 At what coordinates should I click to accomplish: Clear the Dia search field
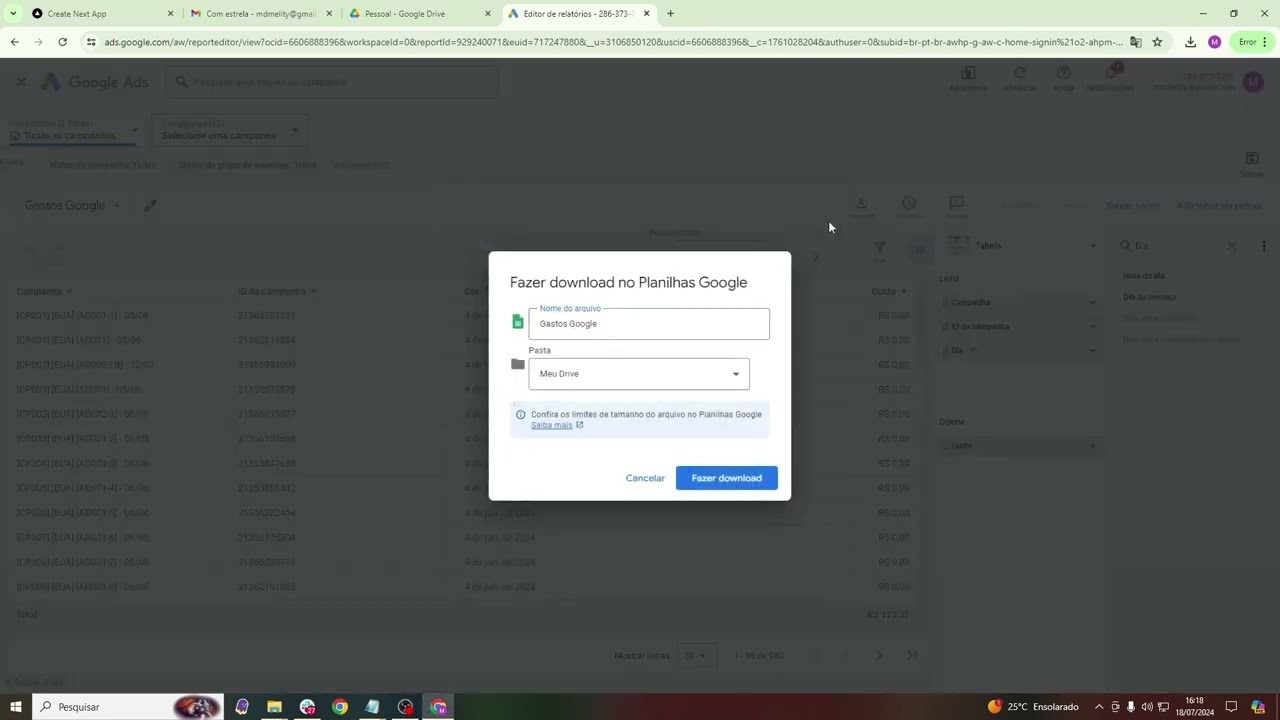[x=1232, y=246]
